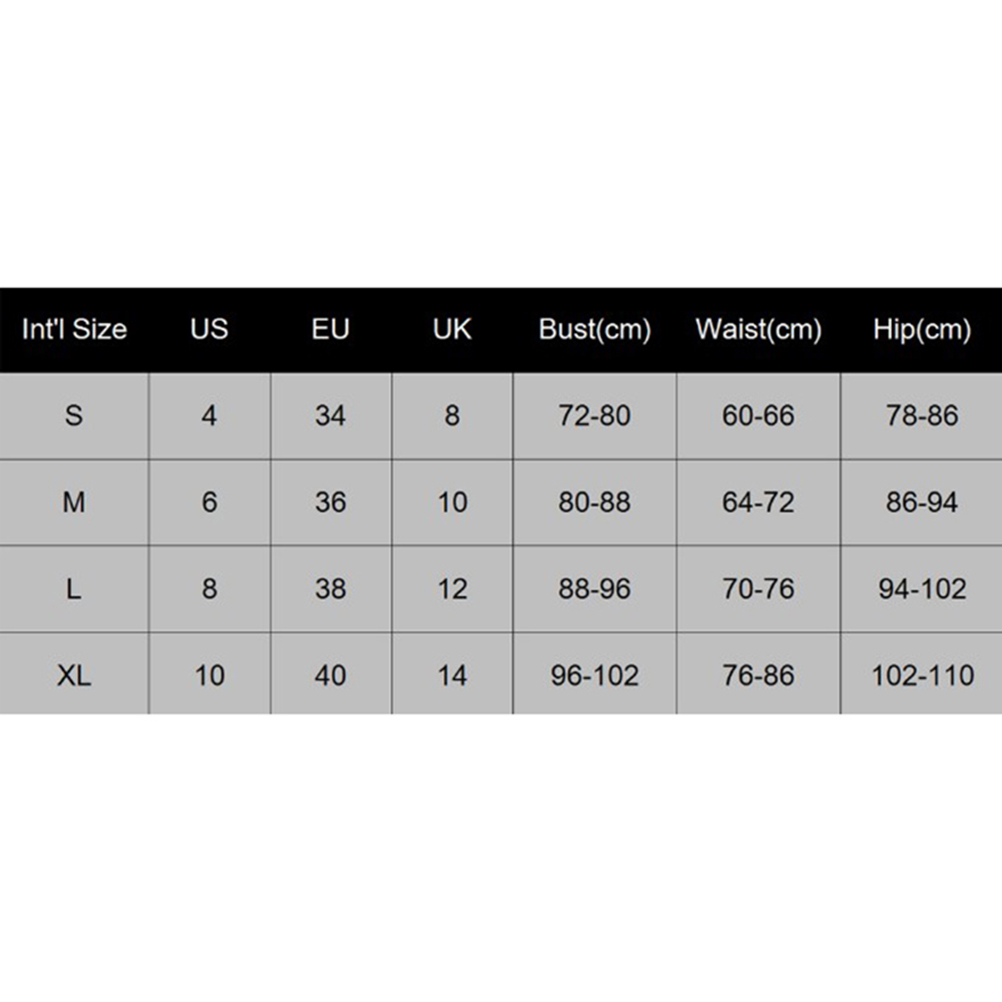
Task: Select the Waist(cm) column header
Action: pyautogui.click(x=758, y=329)
